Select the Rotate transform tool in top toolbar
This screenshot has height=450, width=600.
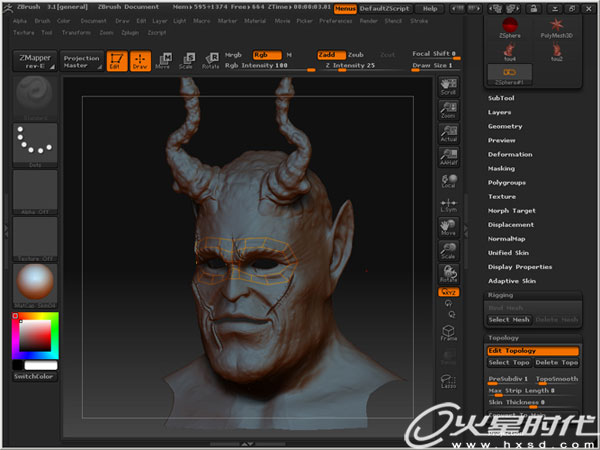[211, 61]
